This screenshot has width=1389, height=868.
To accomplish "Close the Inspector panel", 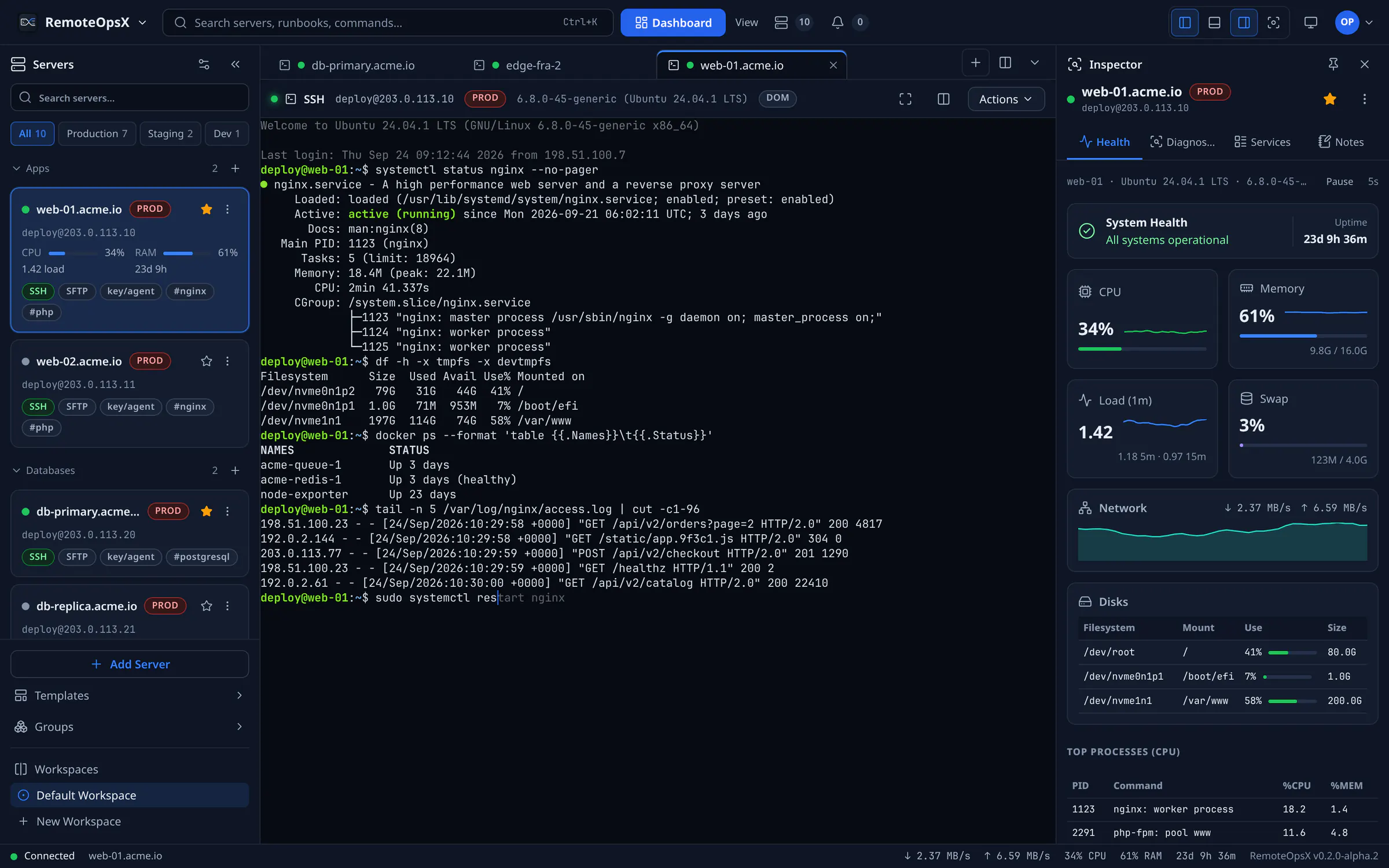I will click(1365, 64).
